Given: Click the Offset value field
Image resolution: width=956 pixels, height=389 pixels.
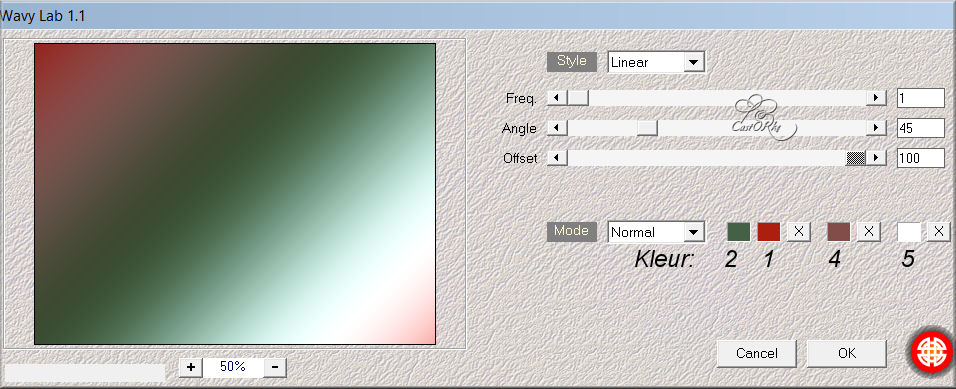Looking at the screenshot, I should click(x=921, y=158).
